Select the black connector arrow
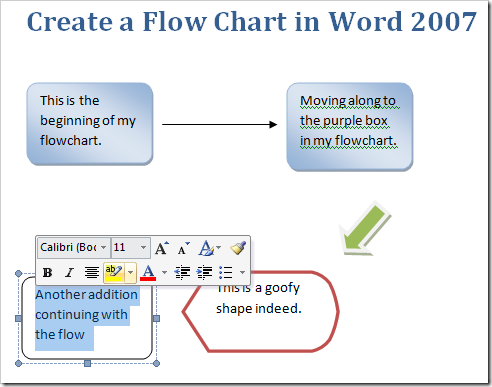 (220, 124)
